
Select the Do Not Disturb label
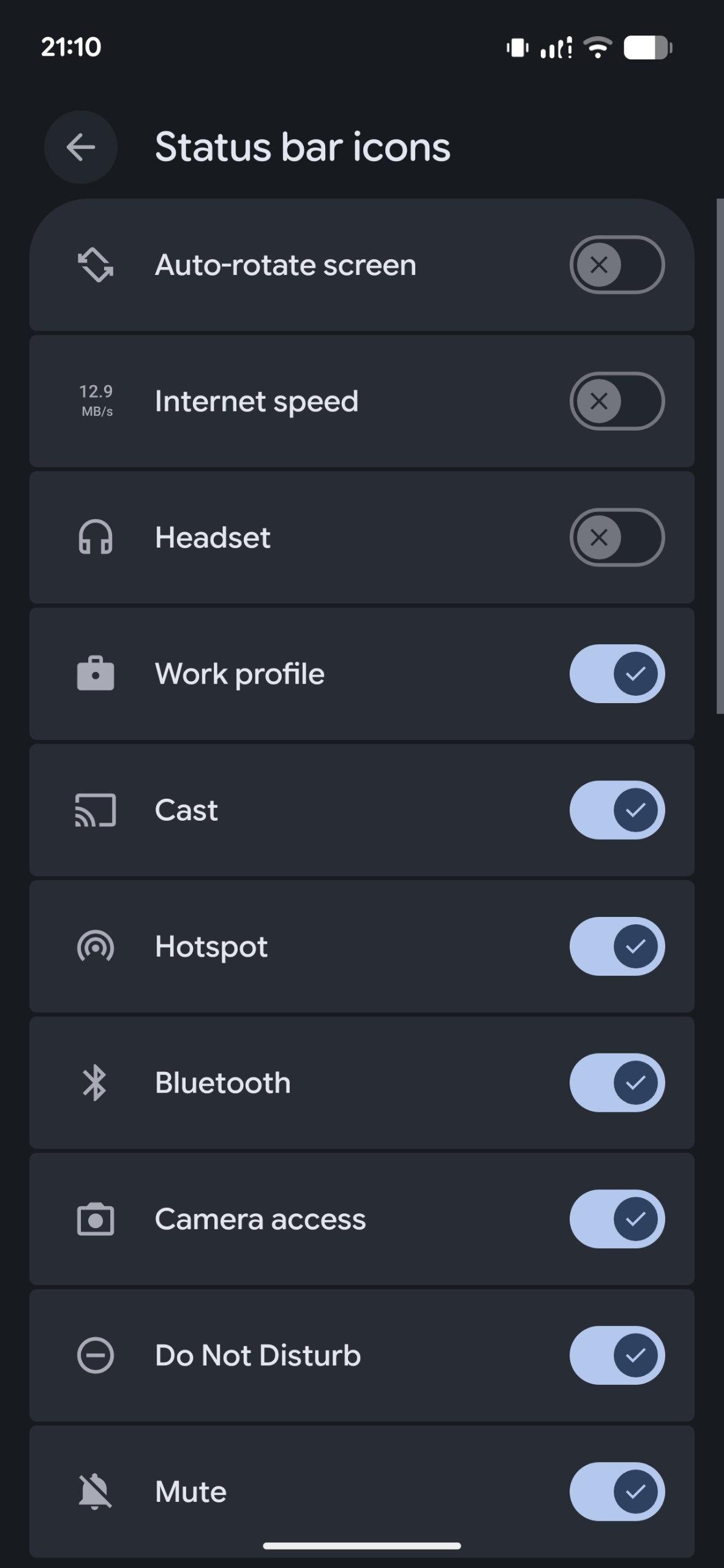click(x=258, y=1355)
